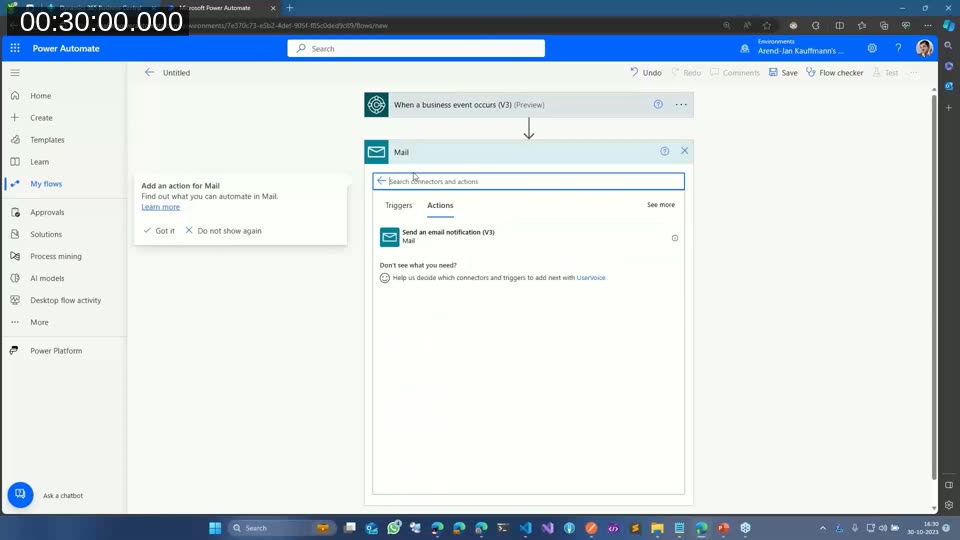Open Approvals in the sidebar
This screenshot has height=540, width=960.
47,212
